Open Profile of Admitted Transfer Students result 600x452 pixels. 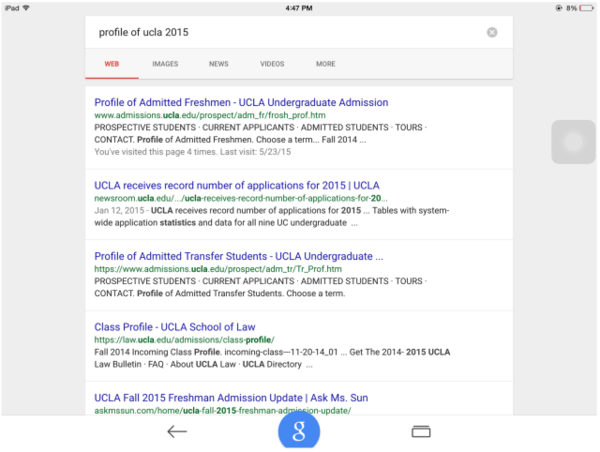click(x=239, y=256)
